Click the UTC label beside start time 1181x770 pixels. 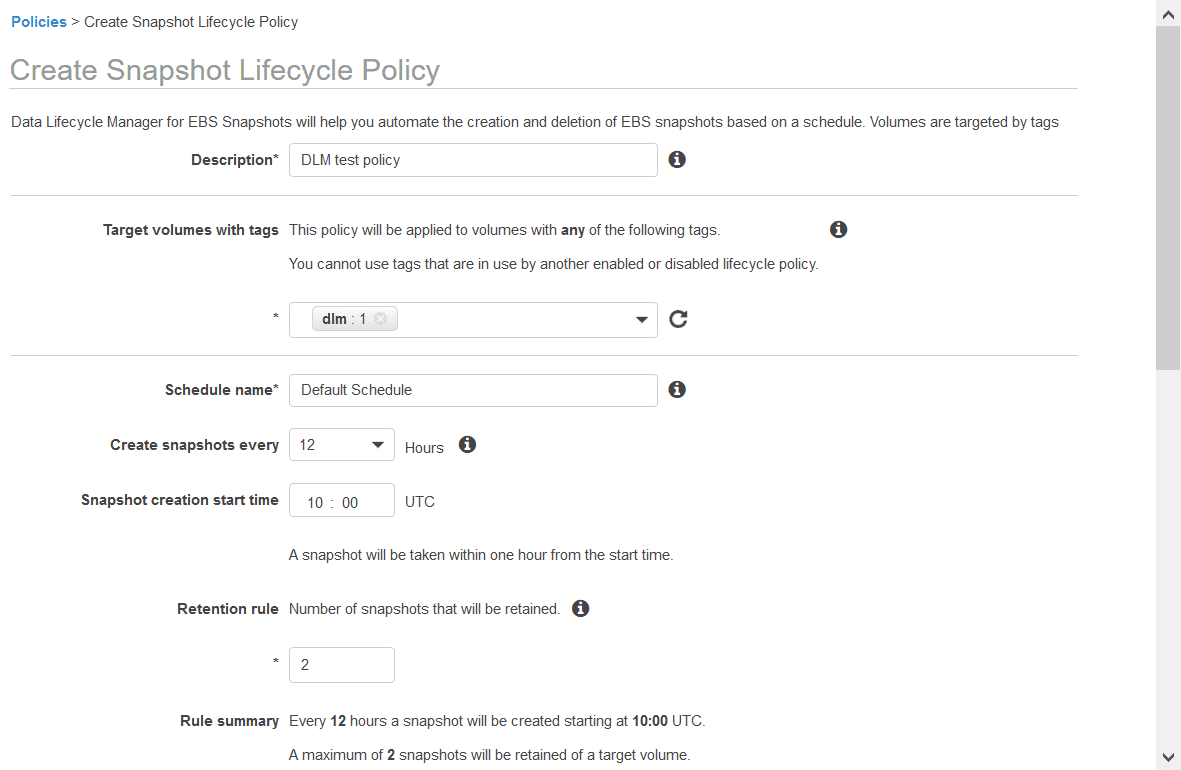tap(420, 502)
